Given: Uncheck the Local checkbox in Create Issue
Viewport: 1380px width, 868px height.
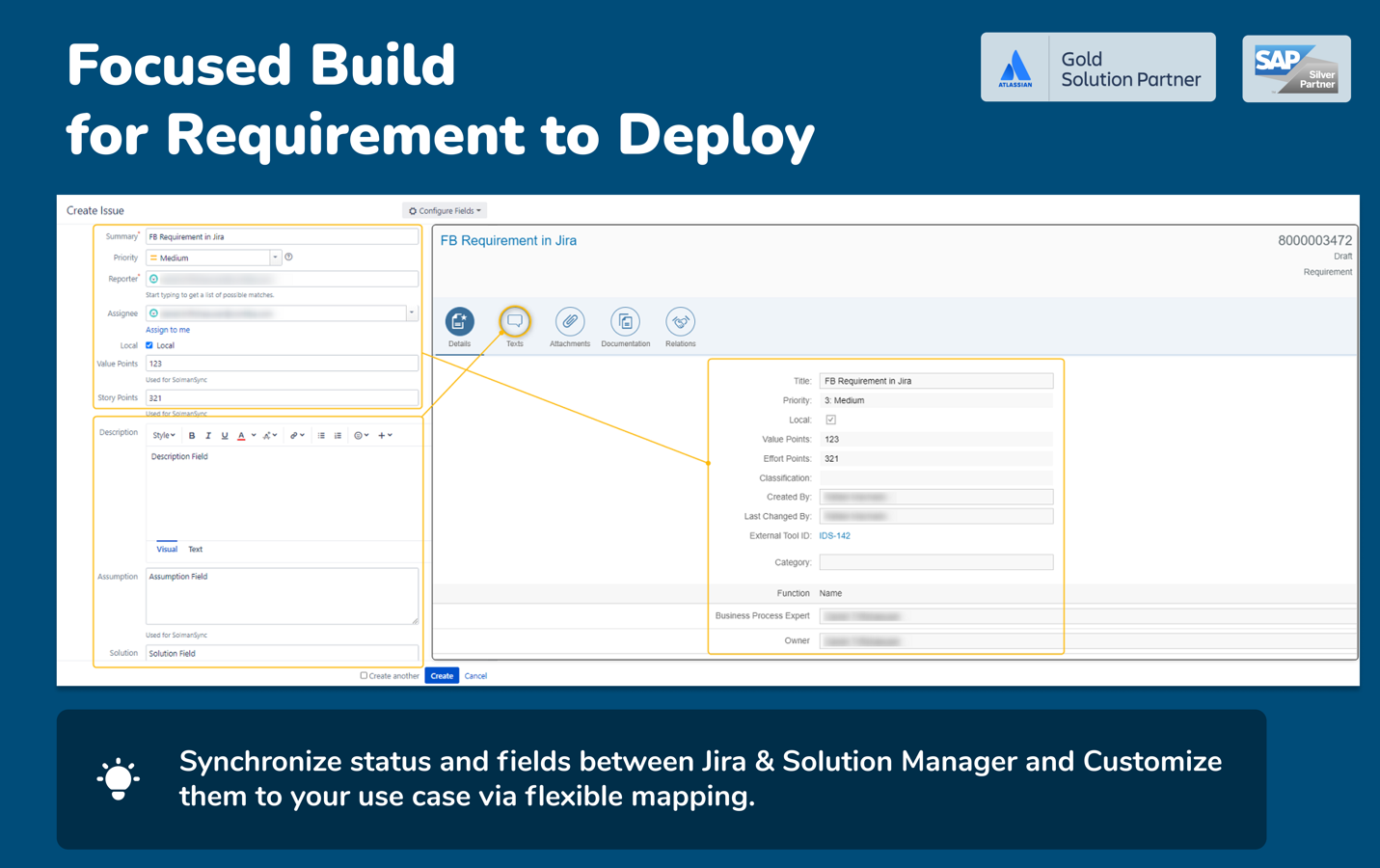Looking at the screenshot, I should point(149,345).
